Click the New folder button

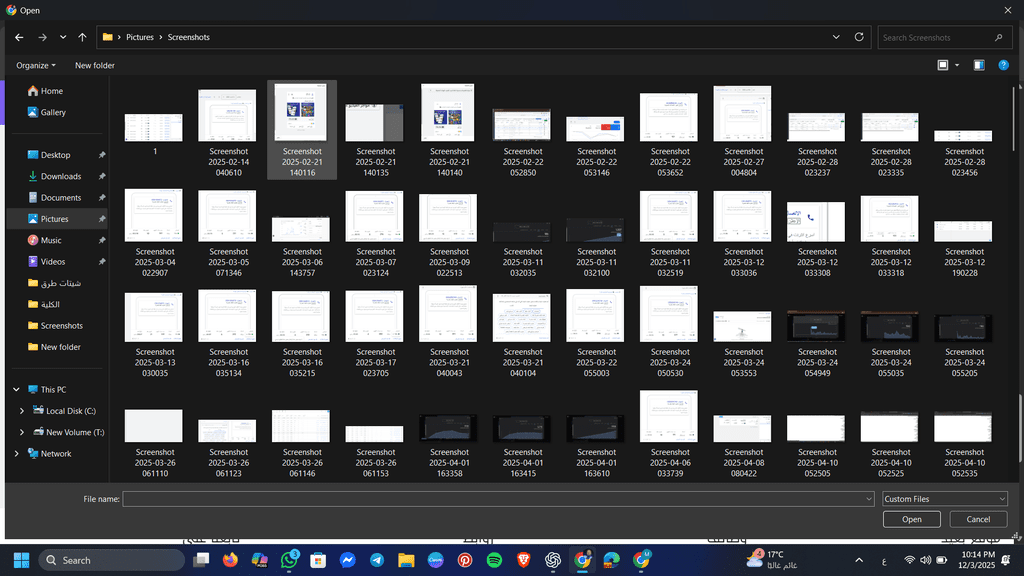pos(94,65)
